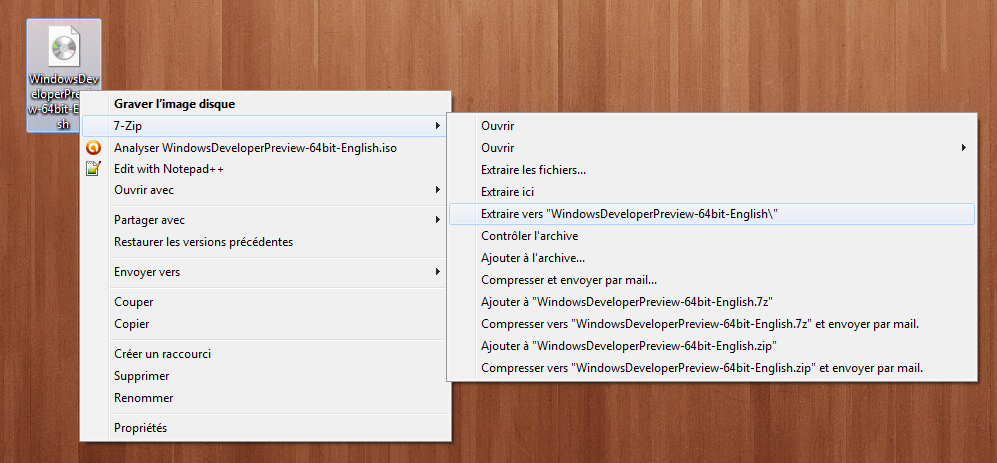
Task: Click the first Ouvrir in 7-Zip submenu
Action: 498,126
